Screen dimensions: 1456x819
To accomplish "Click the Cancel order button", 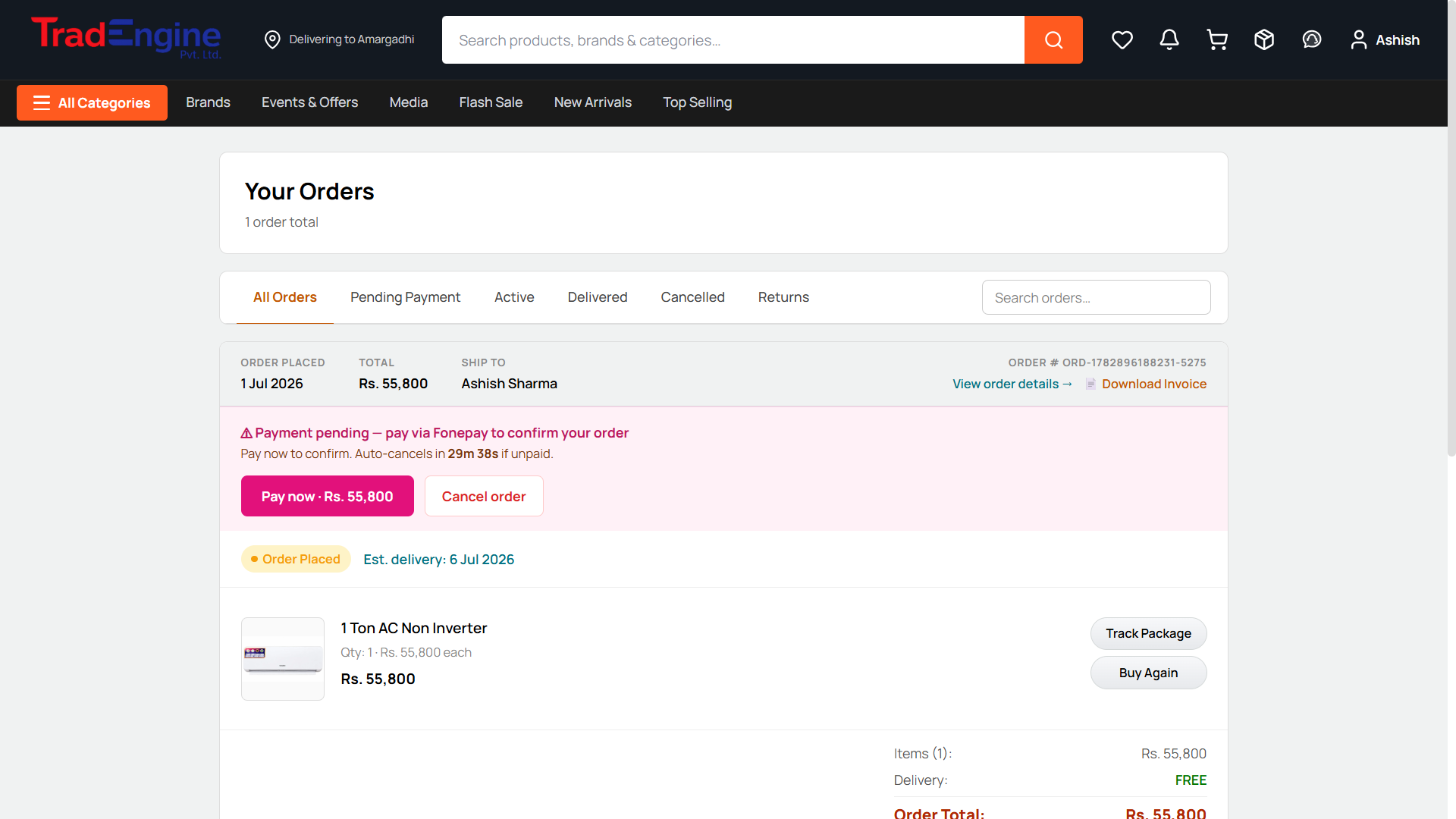I will coord(484,496).
